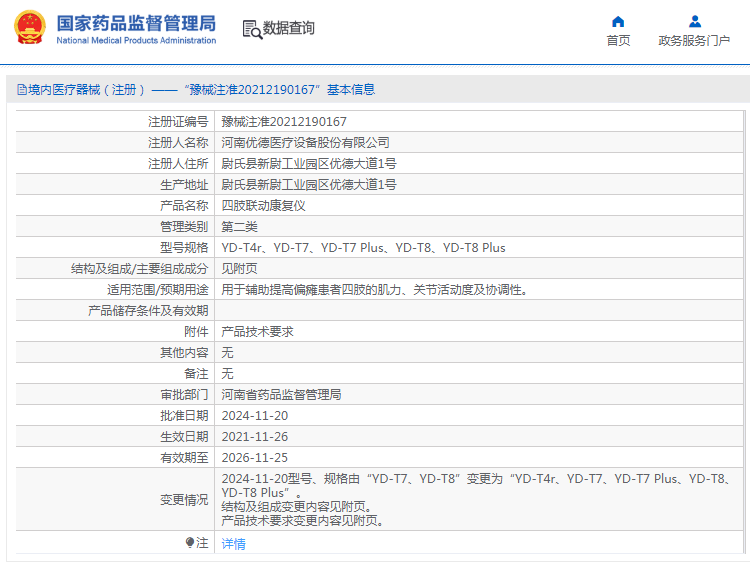Click 产品技术要求 attachment value
The height and width of the screenshot is (564, 750).
point(257,332)
